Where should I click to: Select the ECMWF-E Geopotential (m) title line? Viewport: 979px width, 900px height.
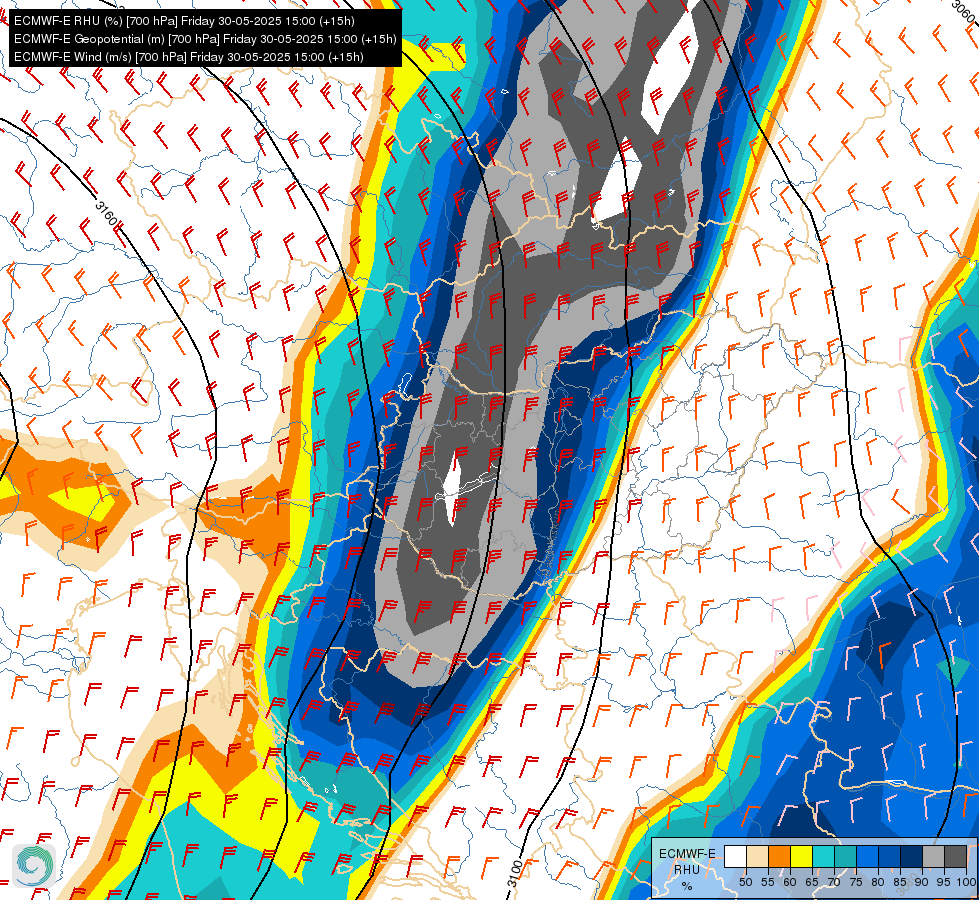[x=205, y=39]
